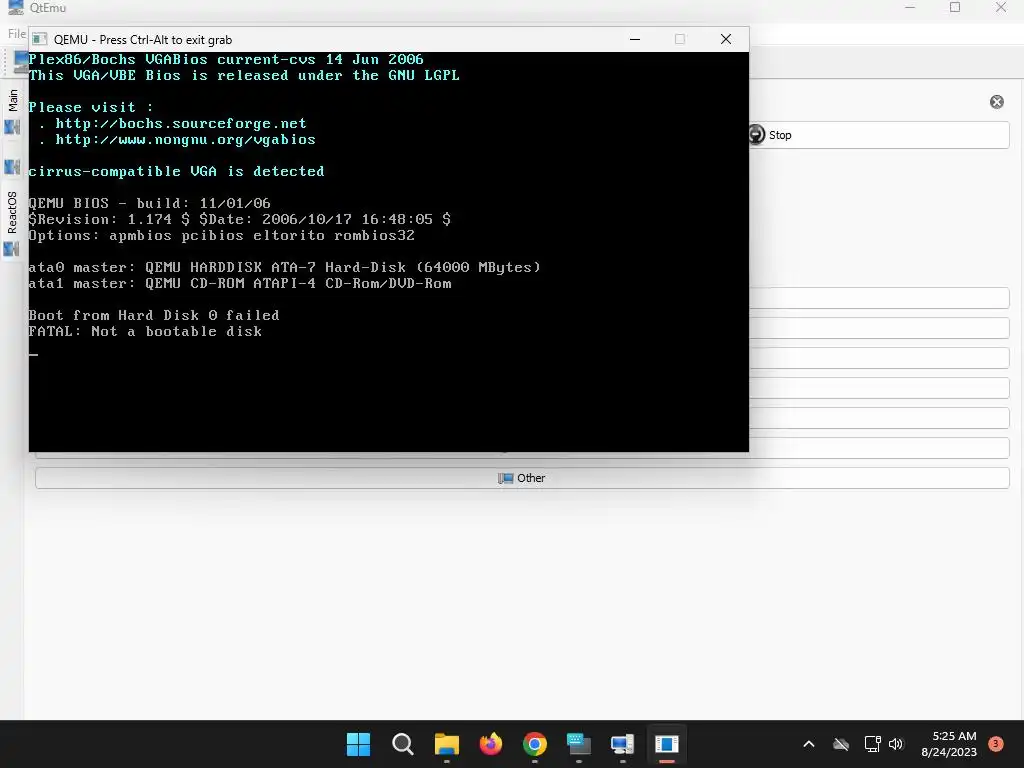This screenshot has height=768, width=1024.
Task: Open the network tray icon
Action: point(872,744)
